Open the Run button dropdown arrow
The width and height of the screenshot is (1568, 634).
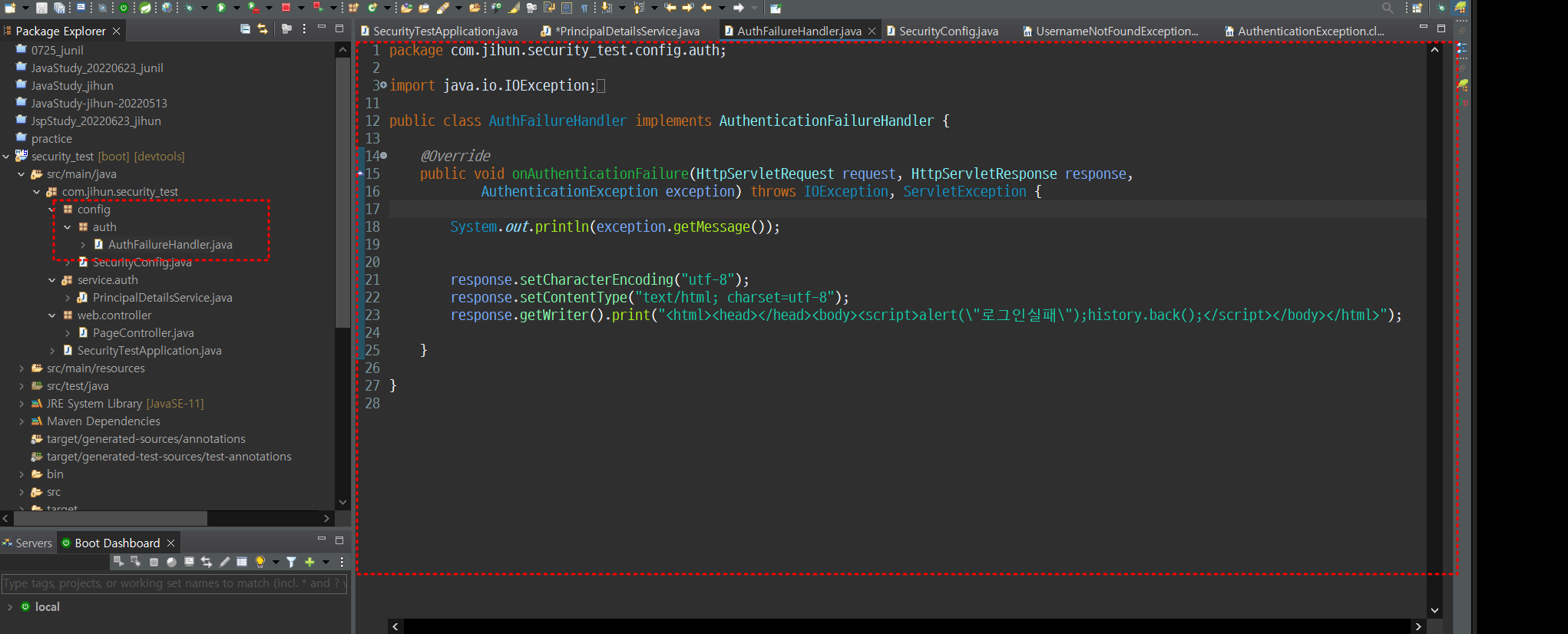[x=237, y=8]
